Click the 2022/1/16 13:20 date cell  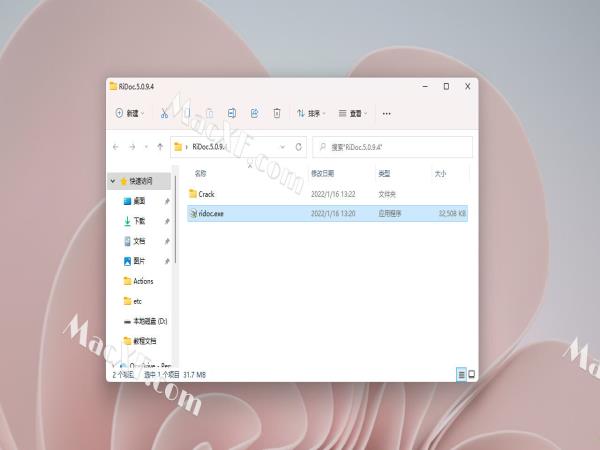click(x=333, y=214)
